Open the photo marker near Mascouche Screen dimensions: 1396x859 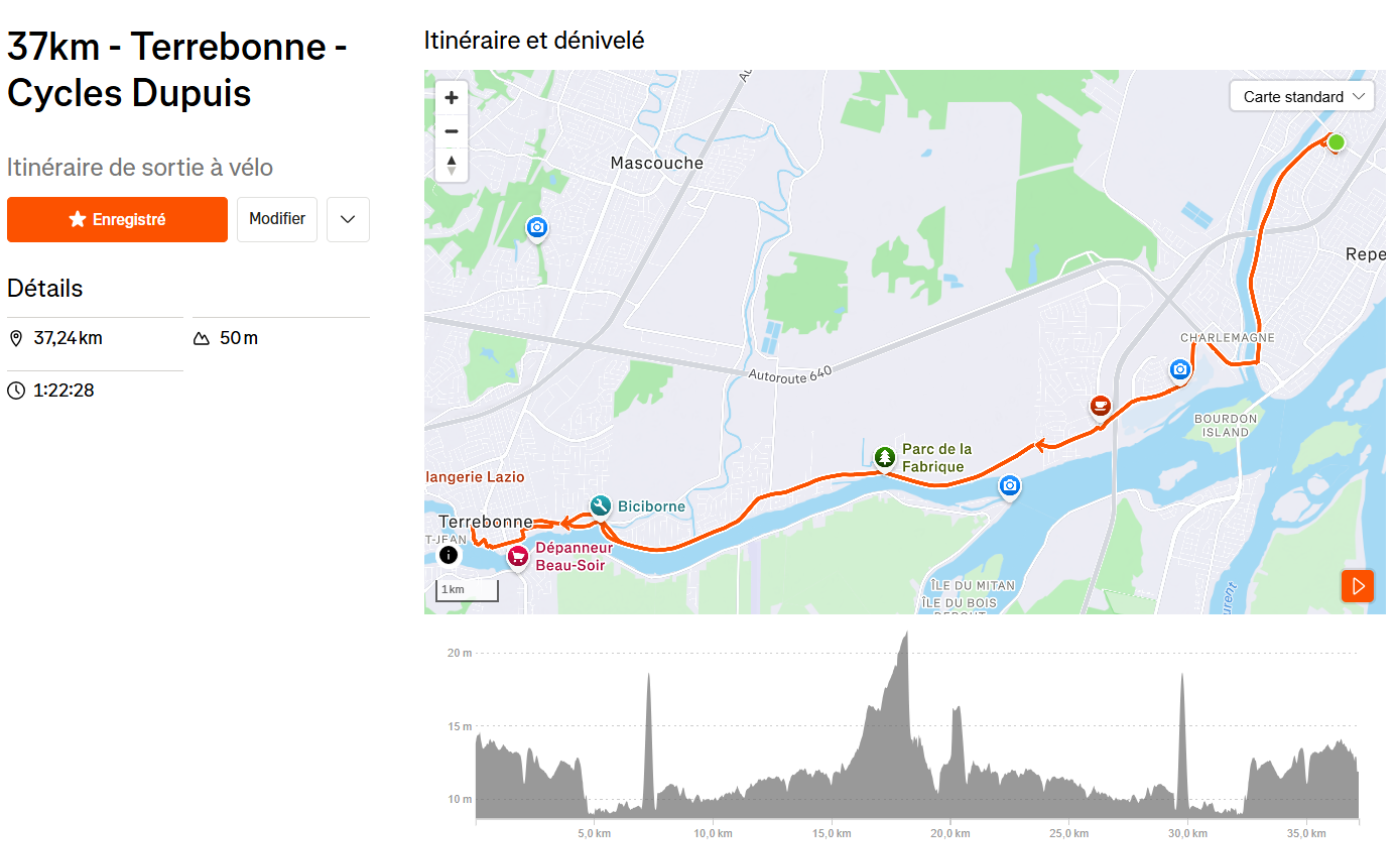[537, 228]
